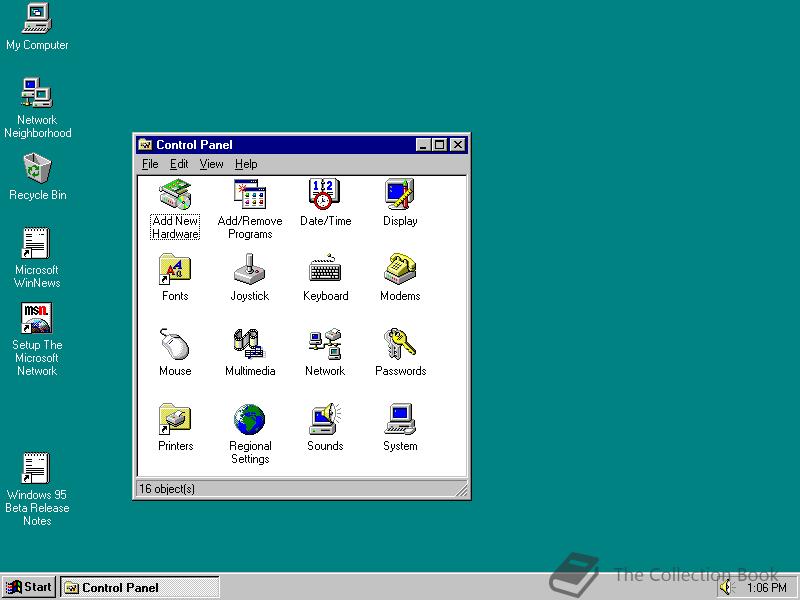Minimize the Control Panel window
Viewport: 800px width, 600px height.
pos(423,145)
